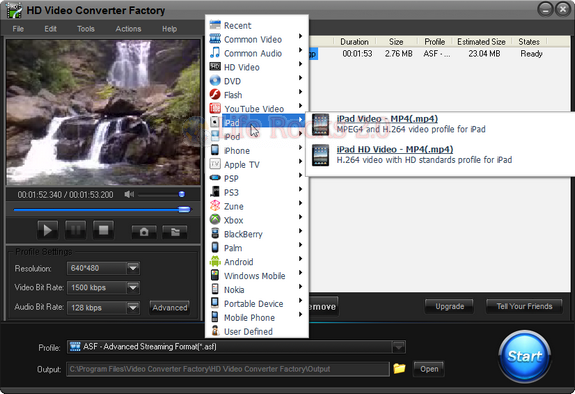
Task: Click the HD Video icon
Action: click(x=215, y=66)
